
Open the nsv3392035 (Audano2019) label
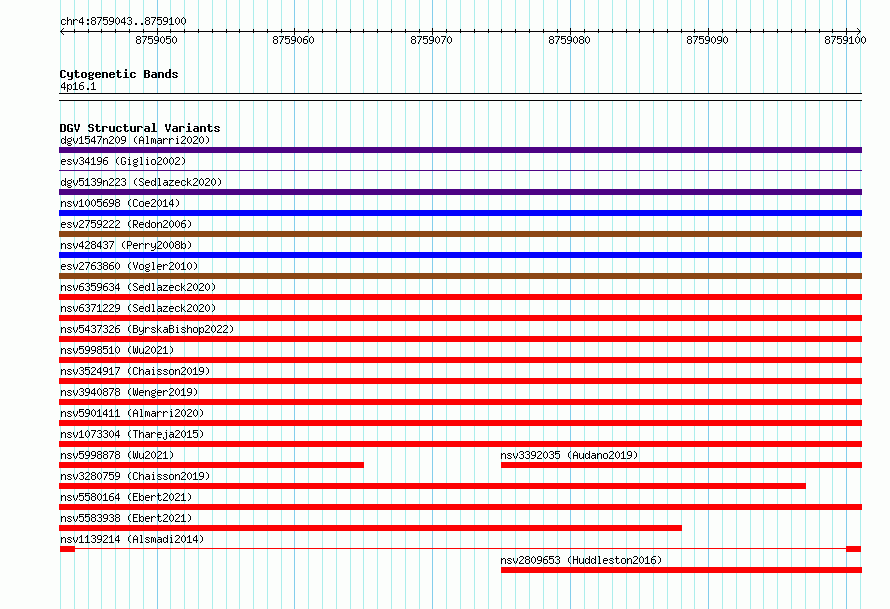[569, 455]
